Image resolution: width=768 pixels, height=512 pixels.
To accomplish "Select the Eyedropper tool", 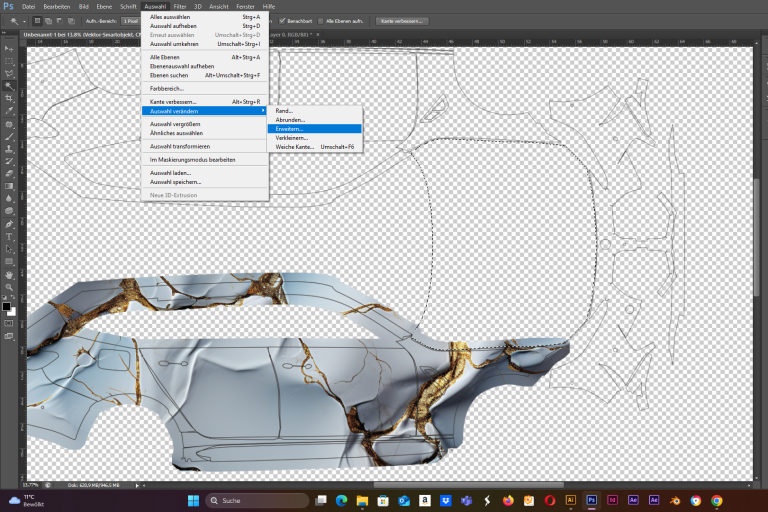I will 9,111.
